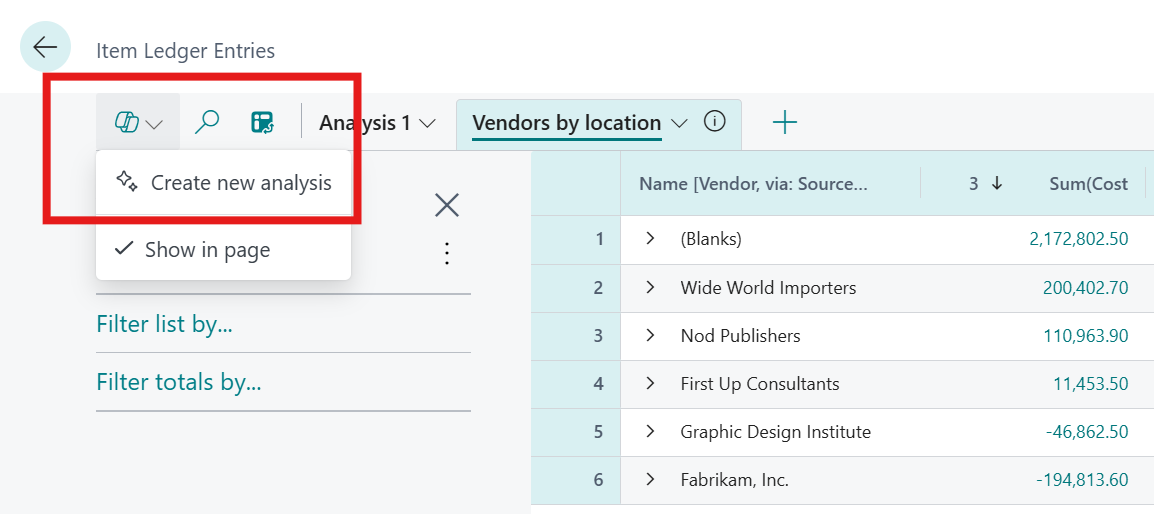Expand the Analysis 1 tab chevron
This screenshot has height=514, width=1154.
point(427,124)
